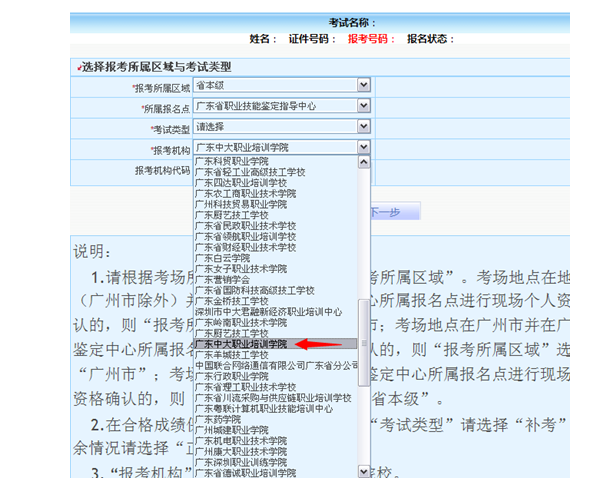Choose 广东羊城技工学校 option
Image resolution: width=612 pixels, height=498 pixels.
[x=232, y=355]
